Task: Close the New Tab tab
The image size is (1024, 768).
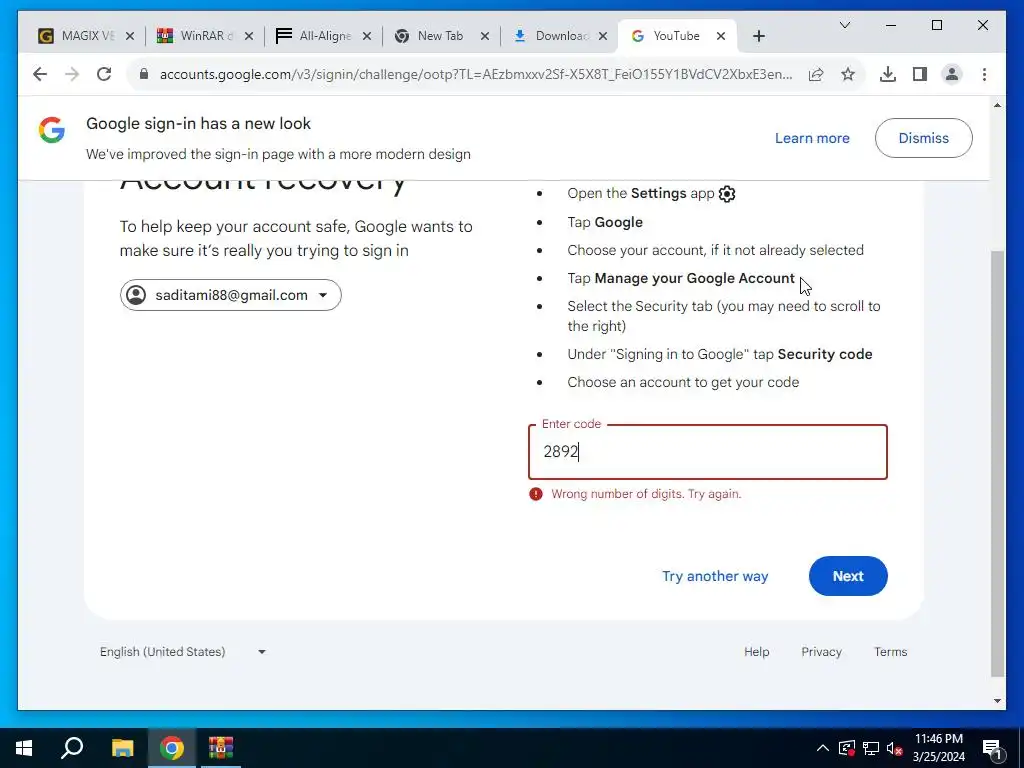Action: [x=485, y=36]
